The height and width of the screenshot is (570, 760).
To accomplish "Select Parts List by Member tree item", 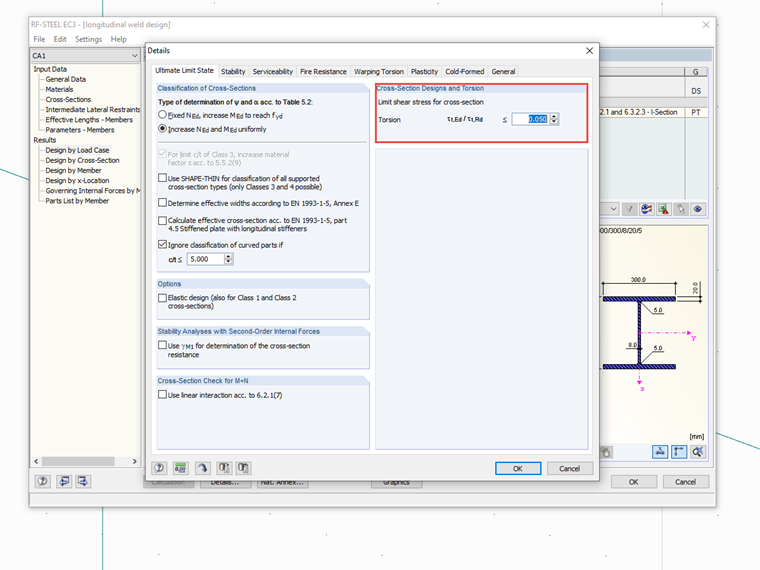I will (77, 201).
